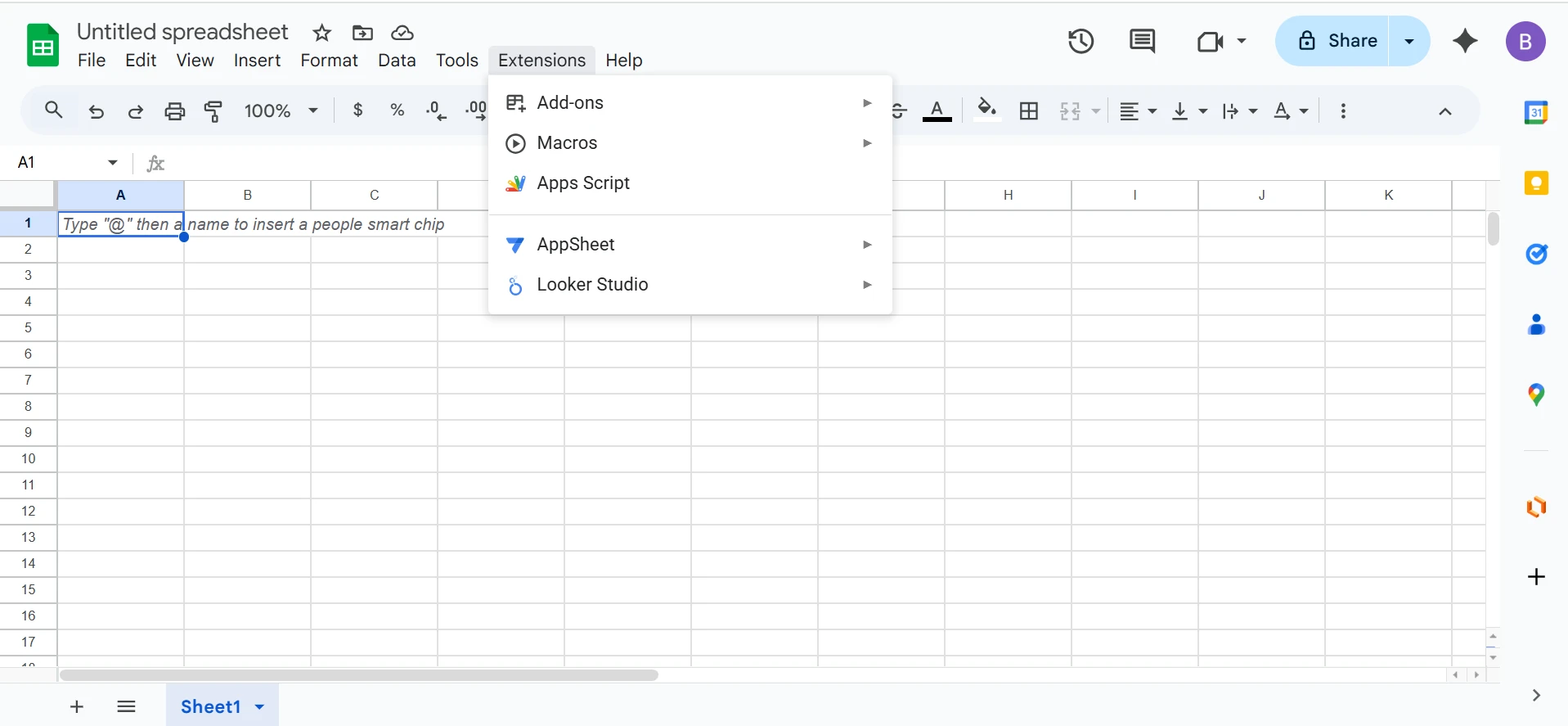Image resolution: width=1568 pixels, height=726 pixels.
Task: Open the Name box dropdown arrow
Action: click(x=113, y=163)
